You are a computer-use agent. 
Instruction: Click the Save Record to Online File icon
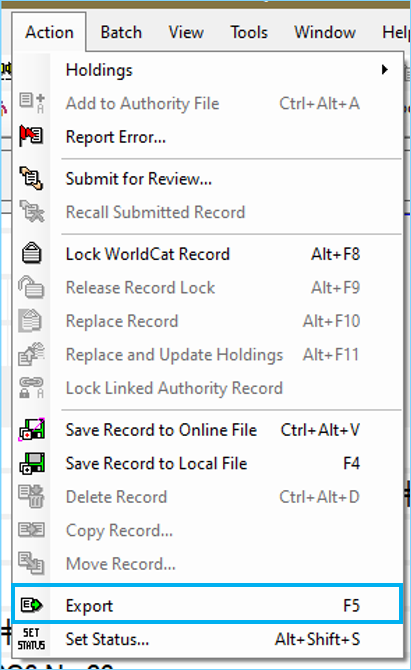tap(31, 429)
